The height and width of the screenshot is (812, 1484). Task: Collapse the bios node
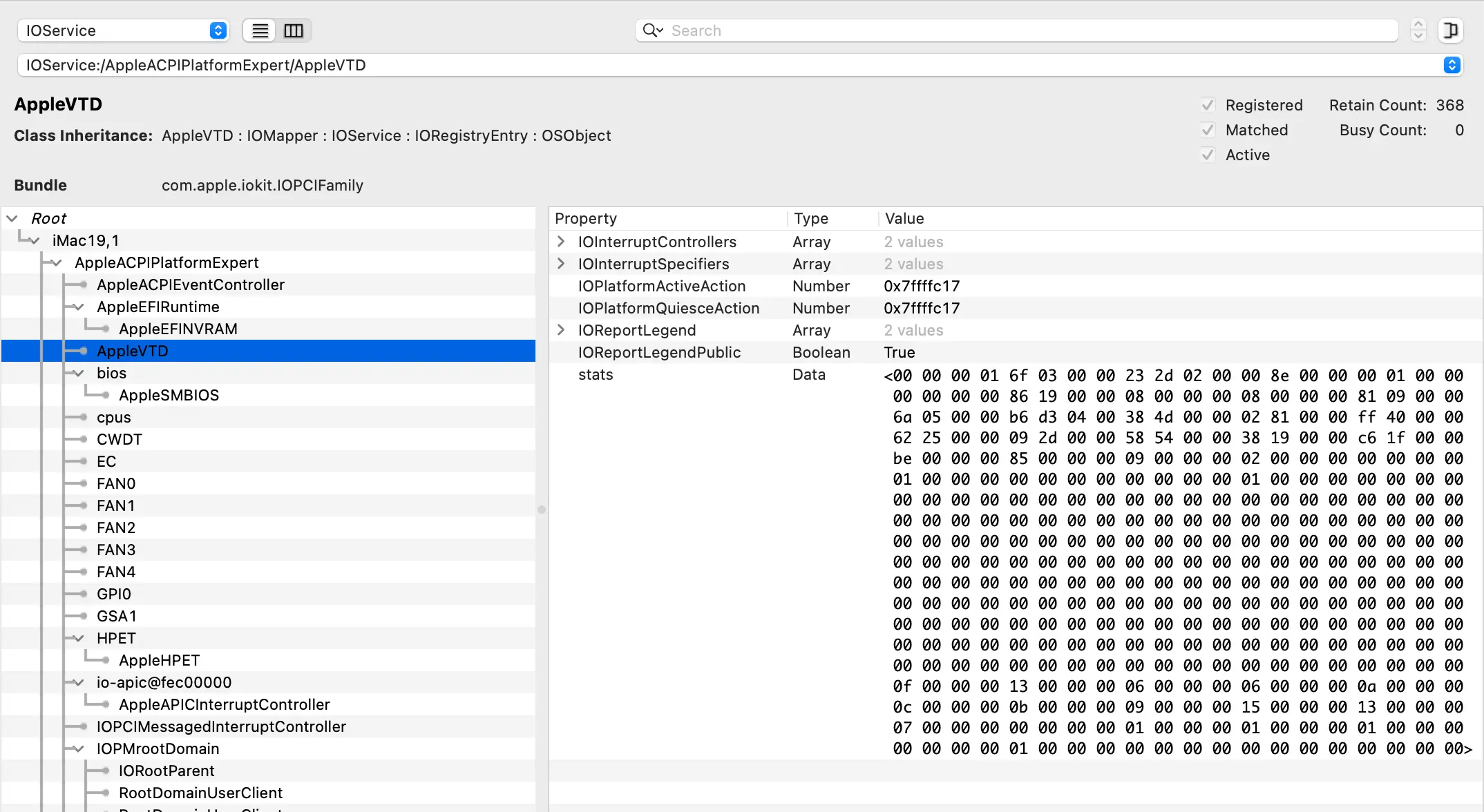click(x=79, y=373)
